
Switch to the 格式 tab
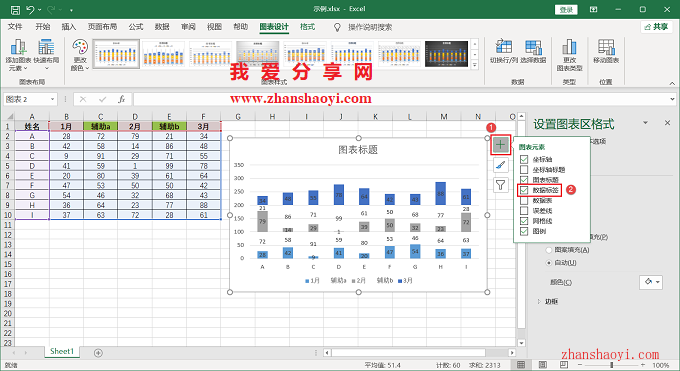point(307,27)
